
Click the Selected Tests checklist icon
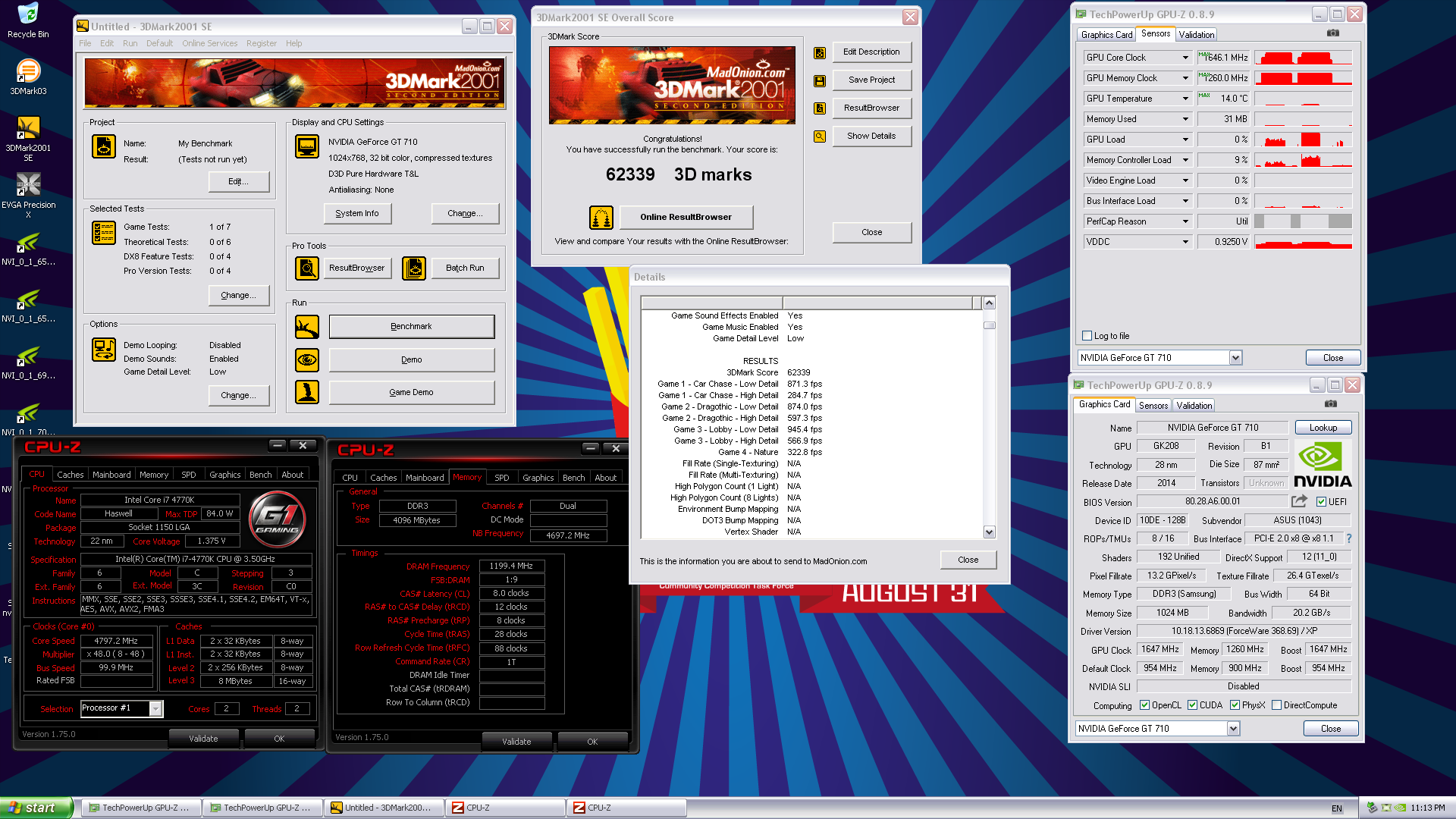point(104,233)
